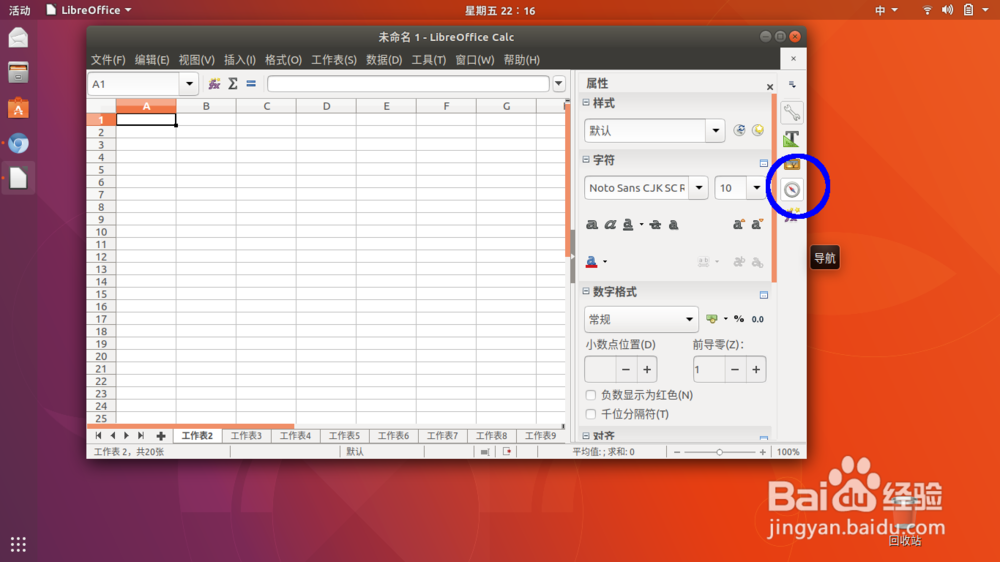Open font color dropdown arrow

pyautogui.click(x=605, y=262)
